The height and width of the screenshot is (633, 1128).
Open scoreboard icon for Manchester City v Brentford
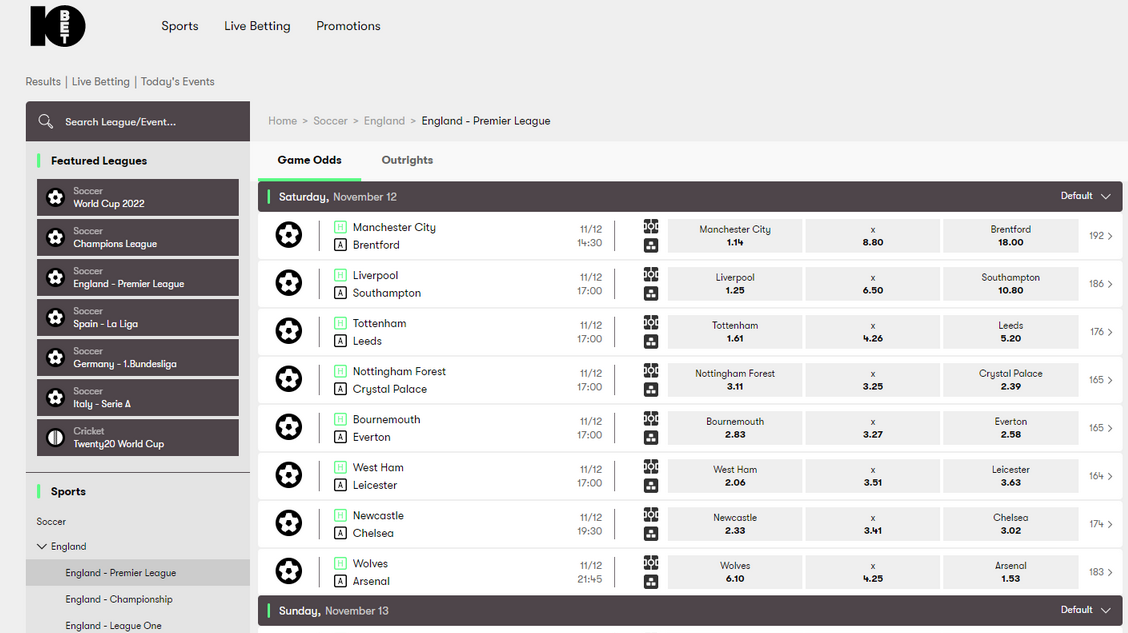651,226
